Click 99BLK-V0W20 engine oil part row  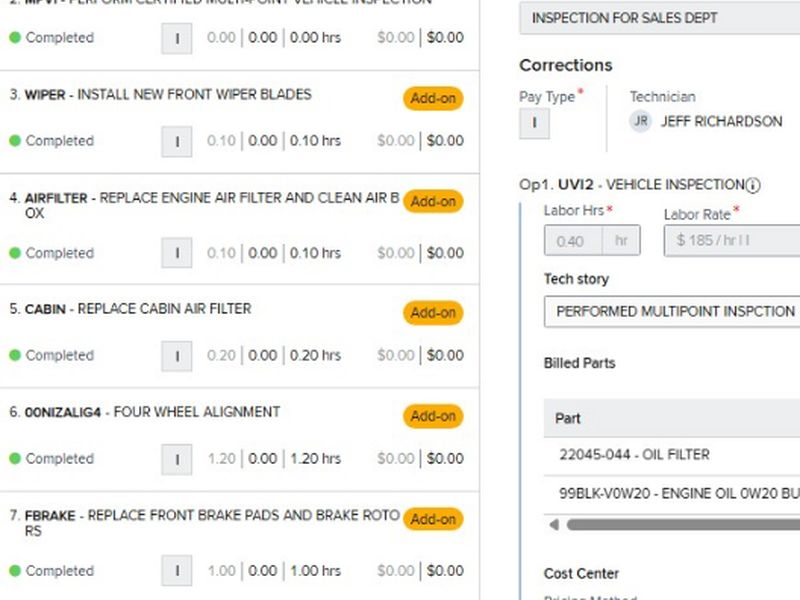(672, 494)
